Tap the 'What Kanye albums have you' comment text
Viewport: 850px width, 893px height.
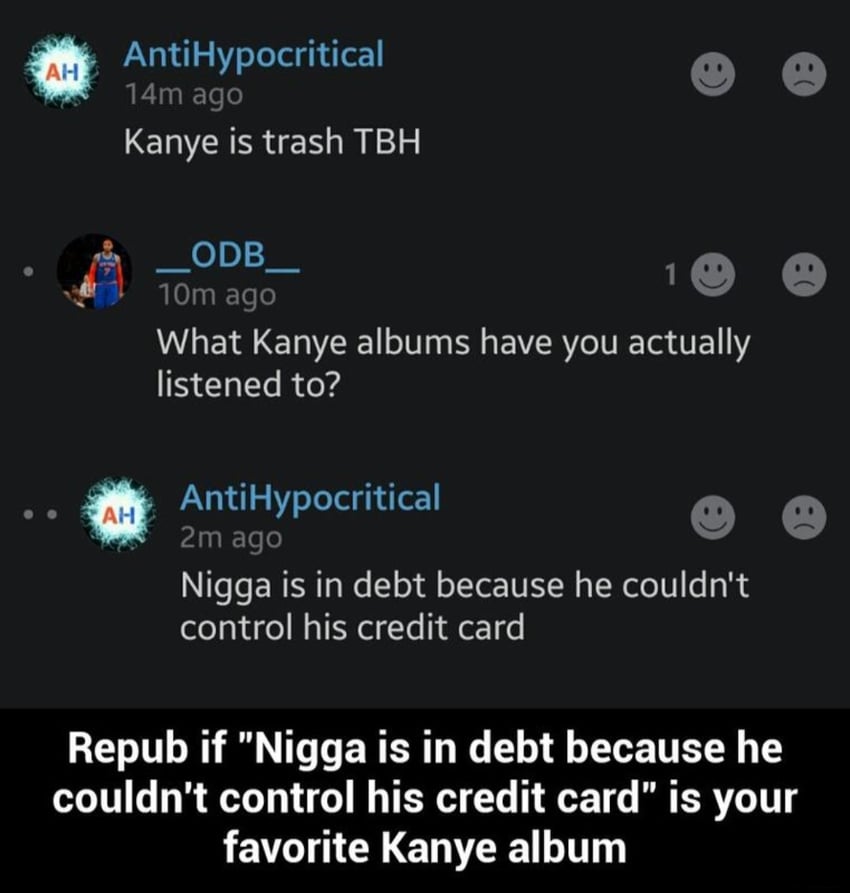453,363
